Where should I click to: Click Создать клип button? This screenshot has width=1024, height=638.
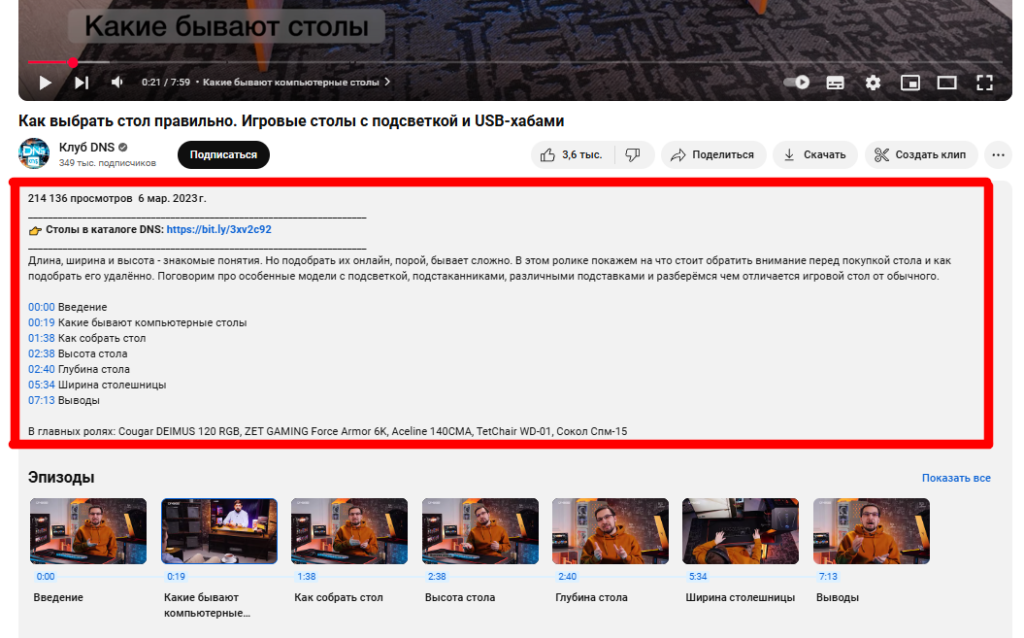click(x=921, y=155)
